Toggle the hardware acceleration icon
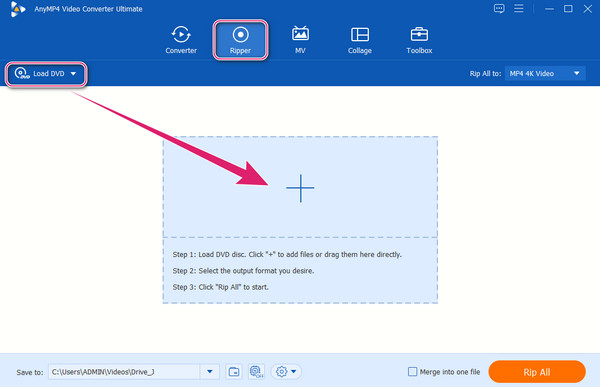The height and width of the screenshot is (387, 600). pos(256,372)
